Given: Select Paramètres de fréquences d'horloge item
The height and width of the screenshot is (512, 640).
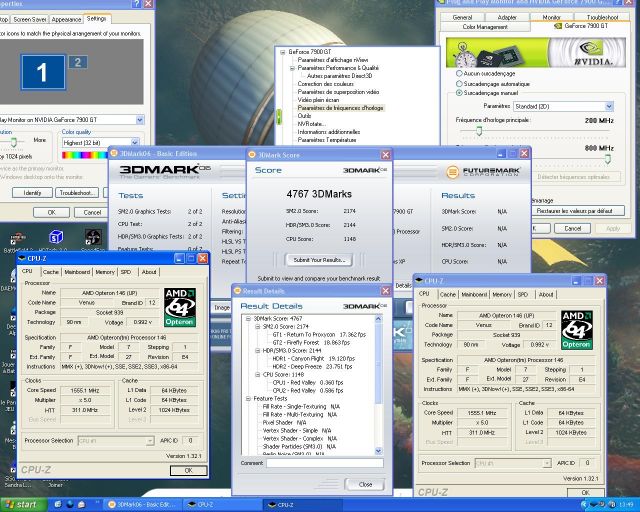Looking at the screenshot, I should [x=340, y=108].
